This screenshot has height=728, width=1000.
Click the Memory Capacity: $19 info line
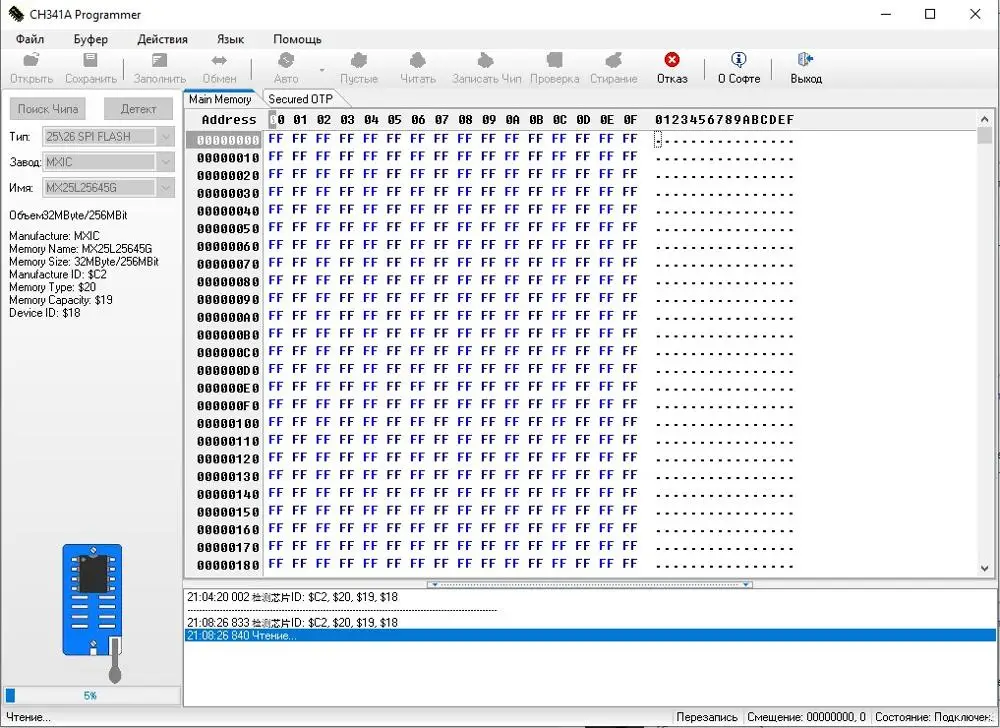61,300
